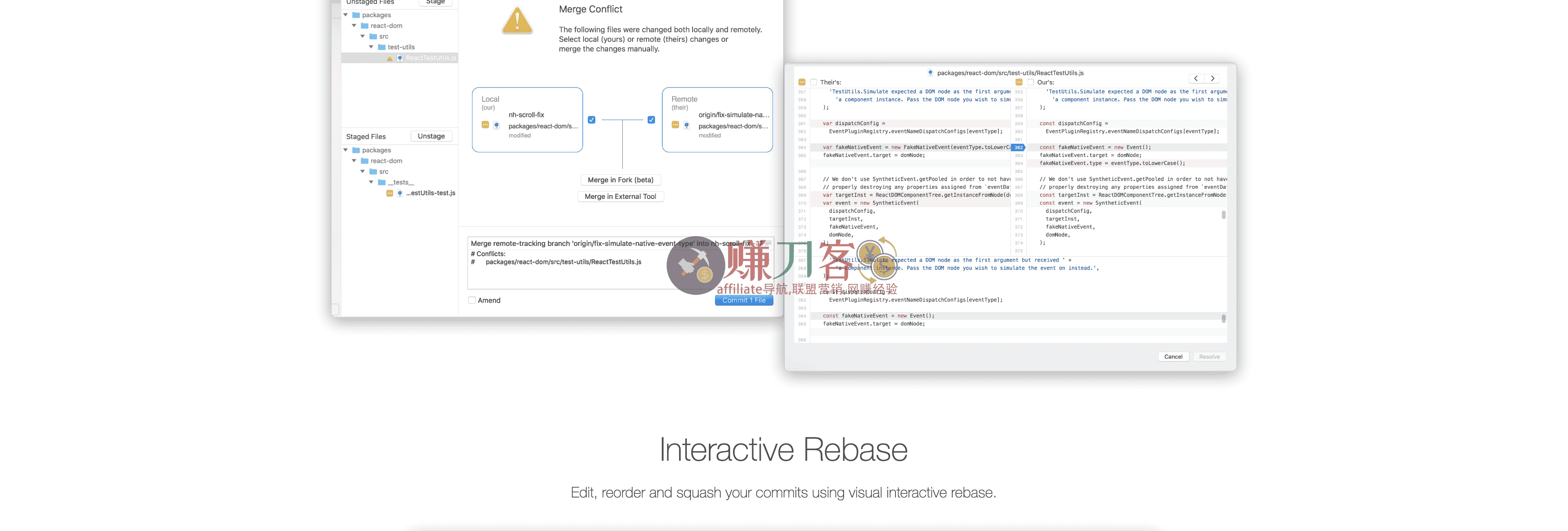This screenshot has width=1568, height=531.
Task: Check the Their's checkbox in merge view
Action: click(x=813, y=82)
